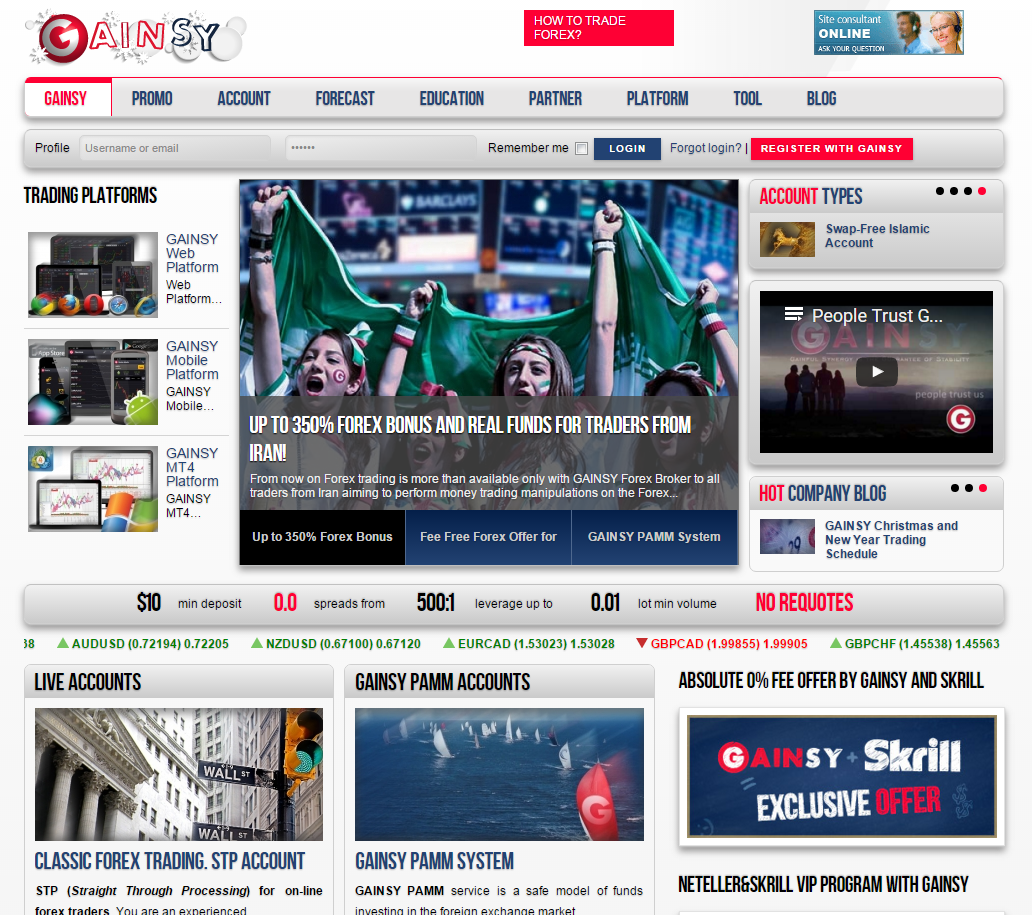Image resolution: width=1032 pixels, height=915 pixels.
Task: Open the Wall Street live accounts image
Action: [x=179, y=774]
